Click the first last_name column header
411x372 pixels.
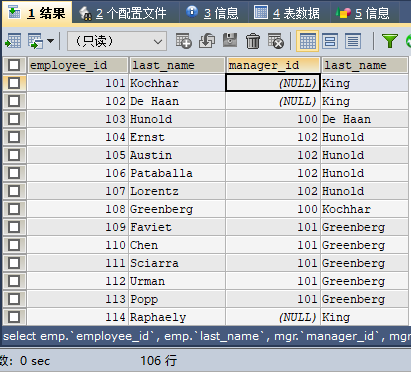[177, 65]
